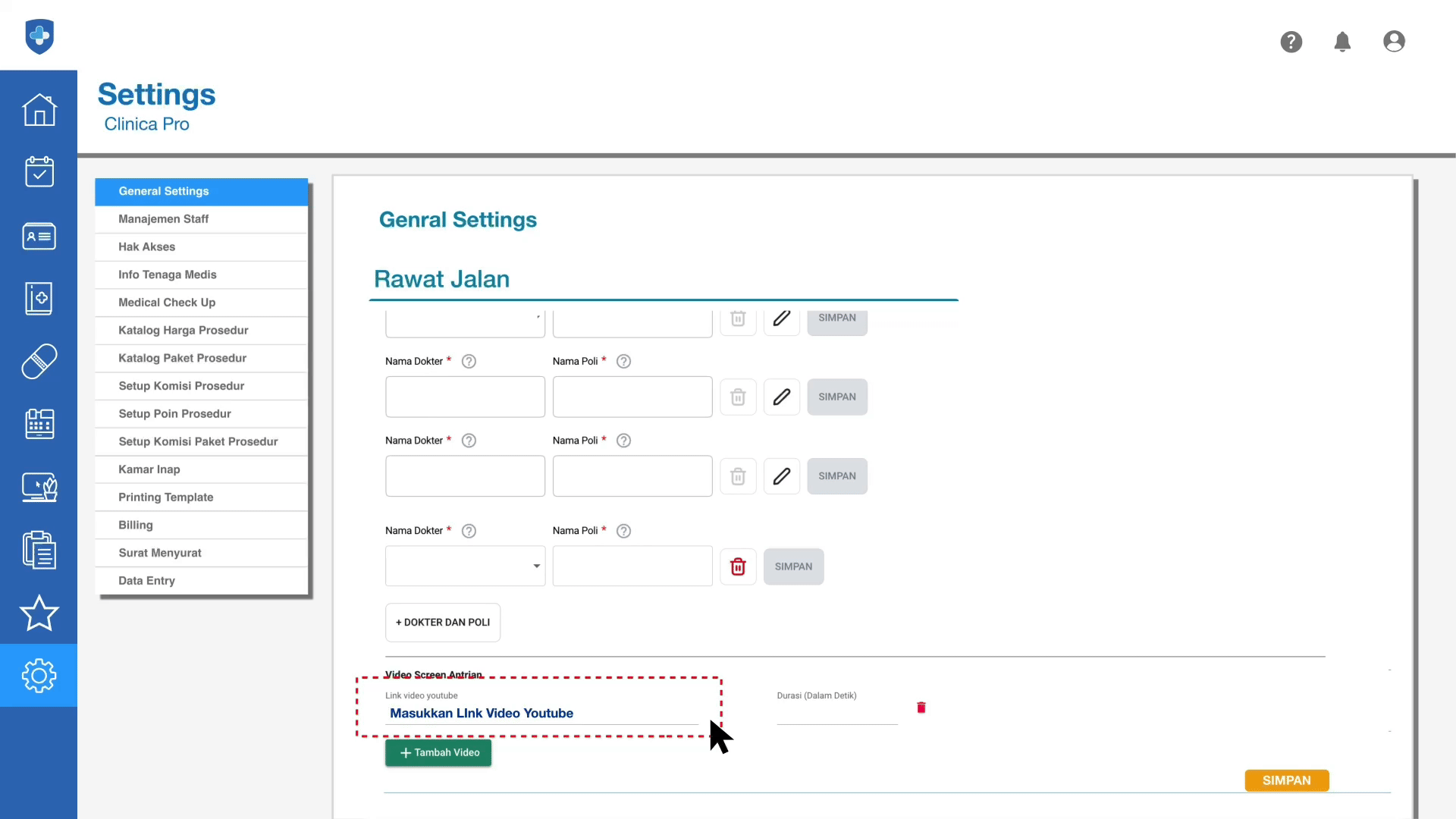
Task: Open the pill medicine sidebar icon
Action: tap(39, 361)
